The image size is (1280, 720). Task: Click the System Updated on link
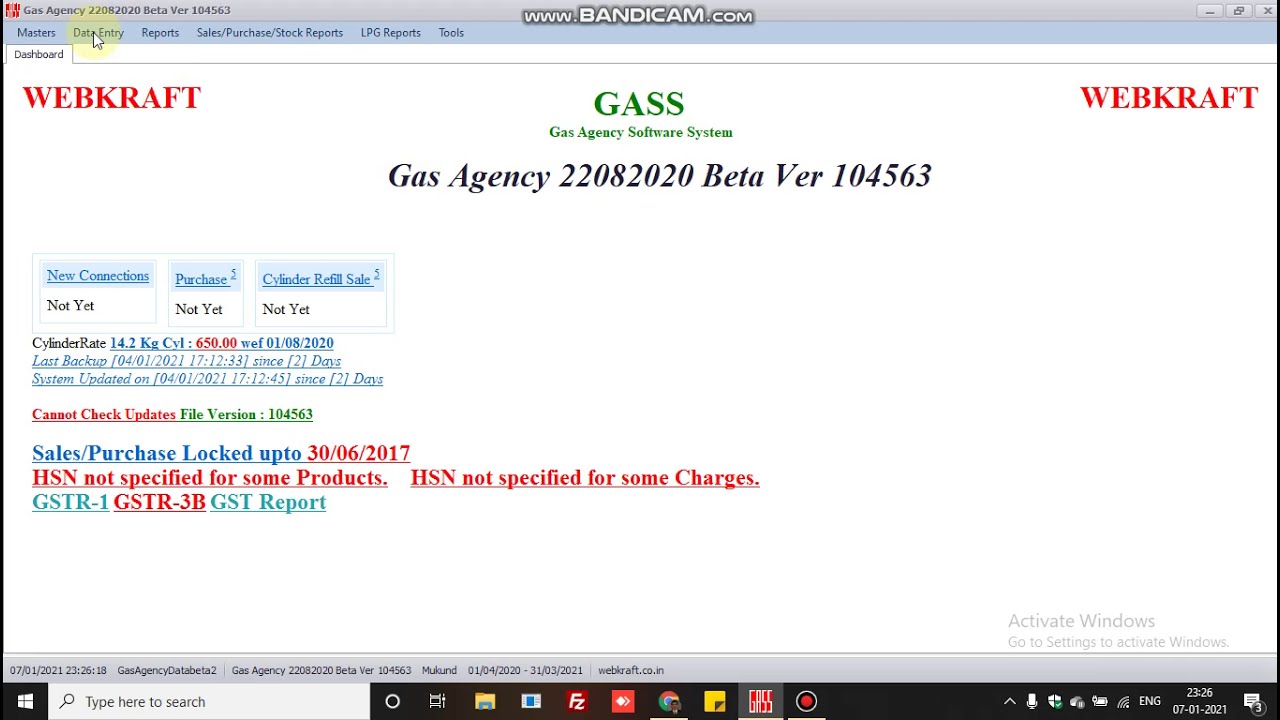[x=207, y=379]
